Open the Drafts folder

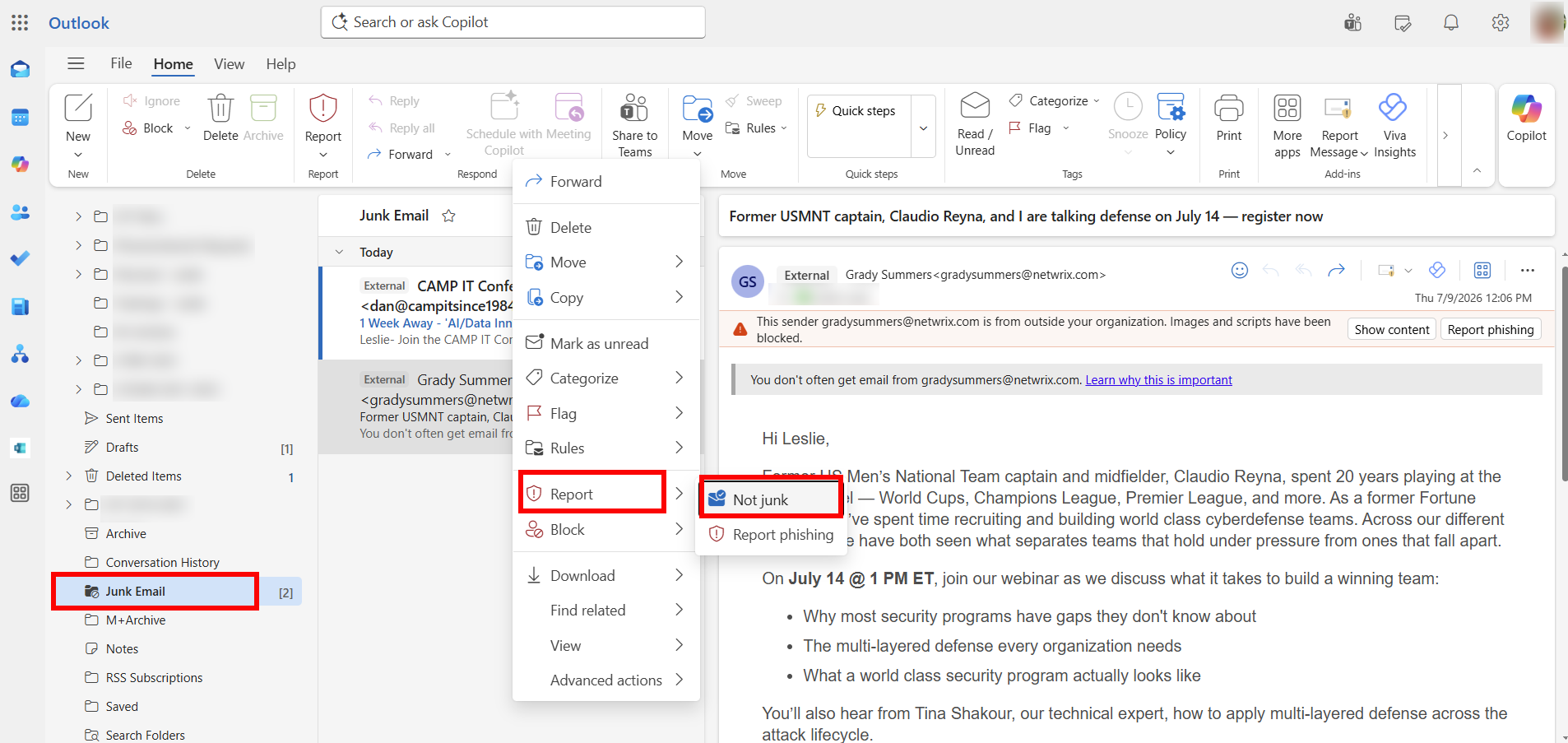pos(122,448)
